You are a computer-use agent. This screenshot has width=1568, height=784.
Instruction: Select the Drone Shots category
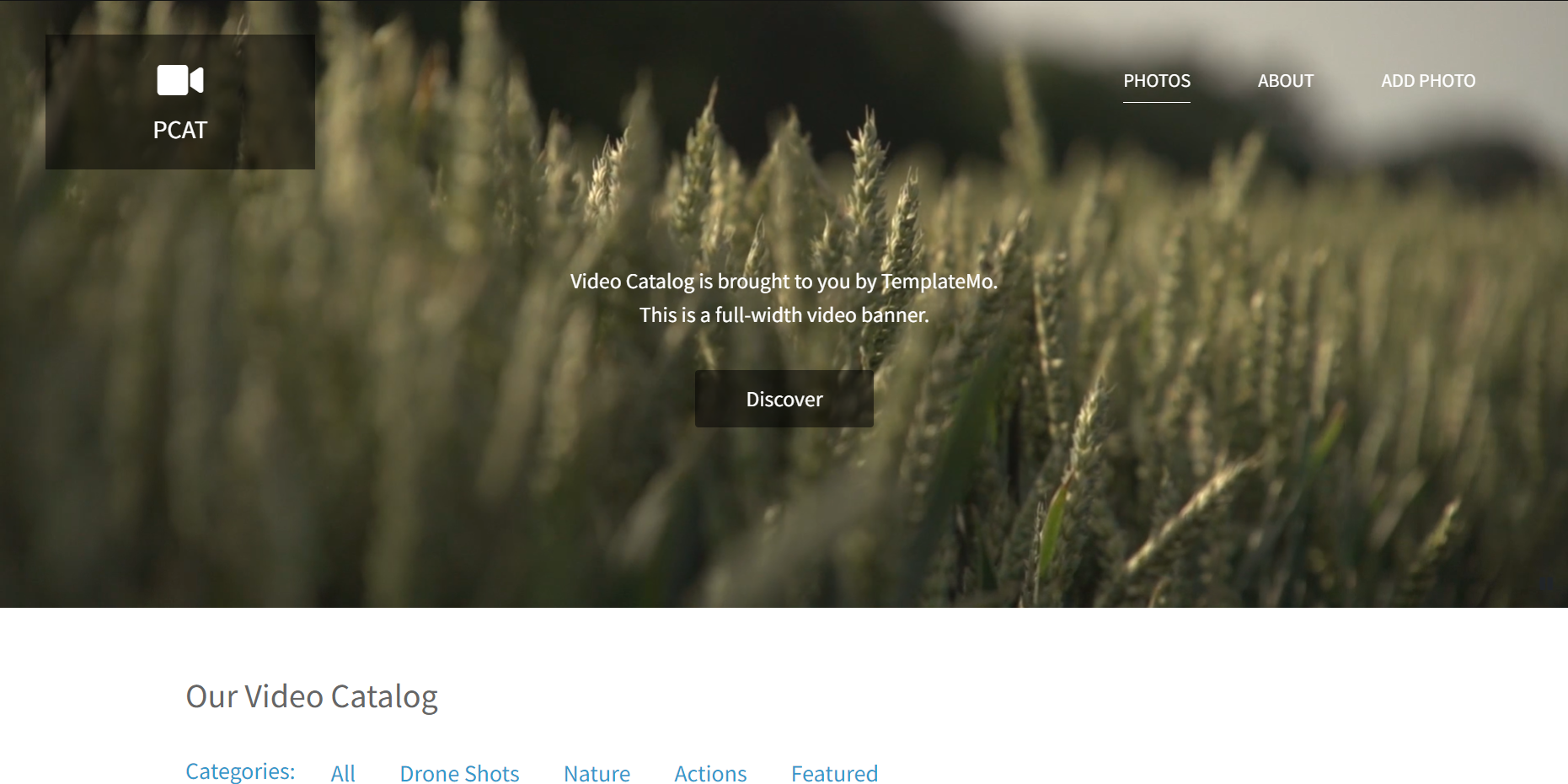[x=459, y=773]
